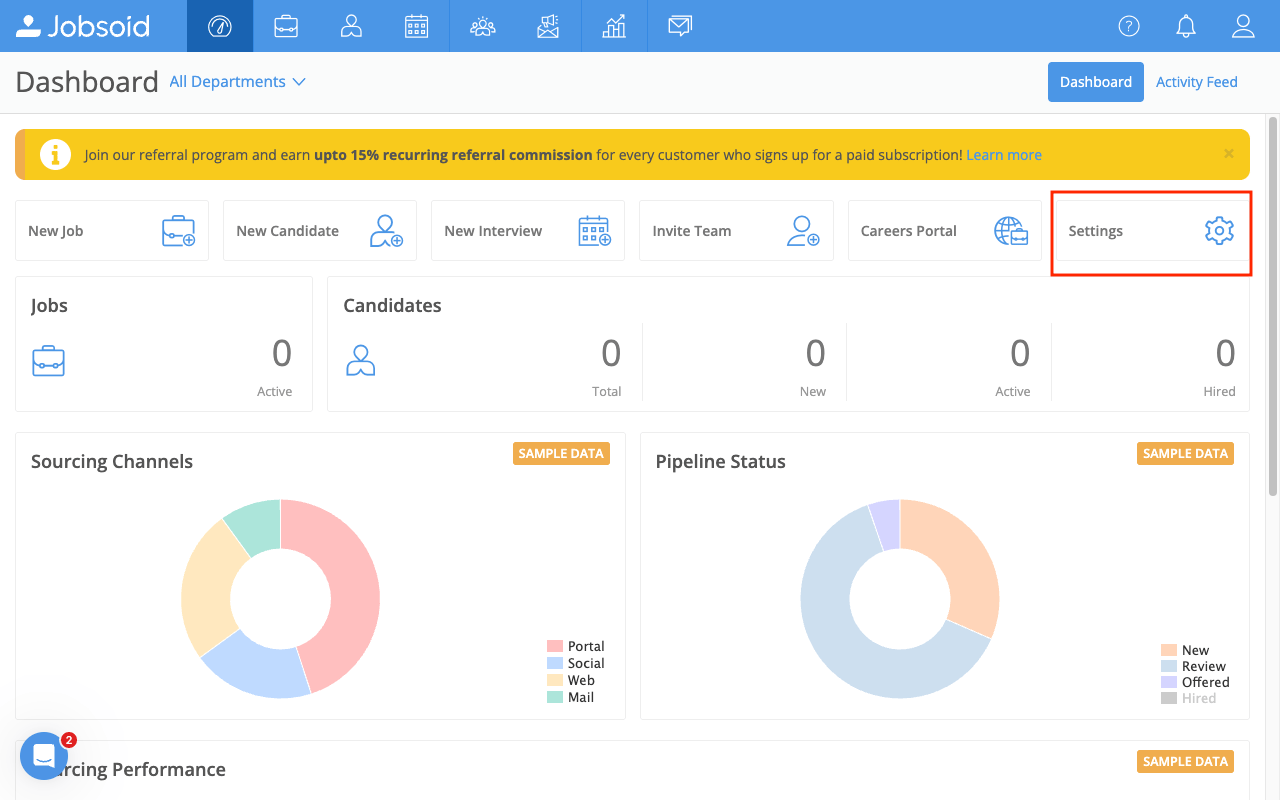The image size is (1280, 800).
Task: Click the help question mark icon
Action: 1129,26
